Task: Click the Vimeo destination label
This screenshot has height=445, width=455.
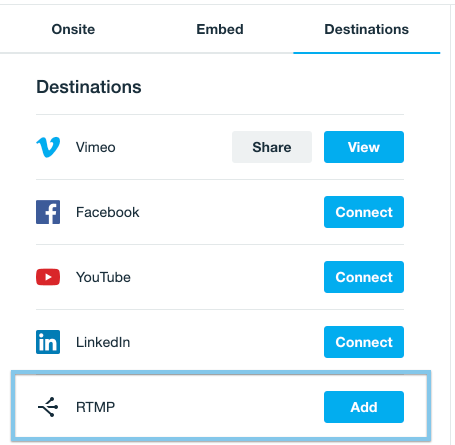Action: (x=96, y=147)
